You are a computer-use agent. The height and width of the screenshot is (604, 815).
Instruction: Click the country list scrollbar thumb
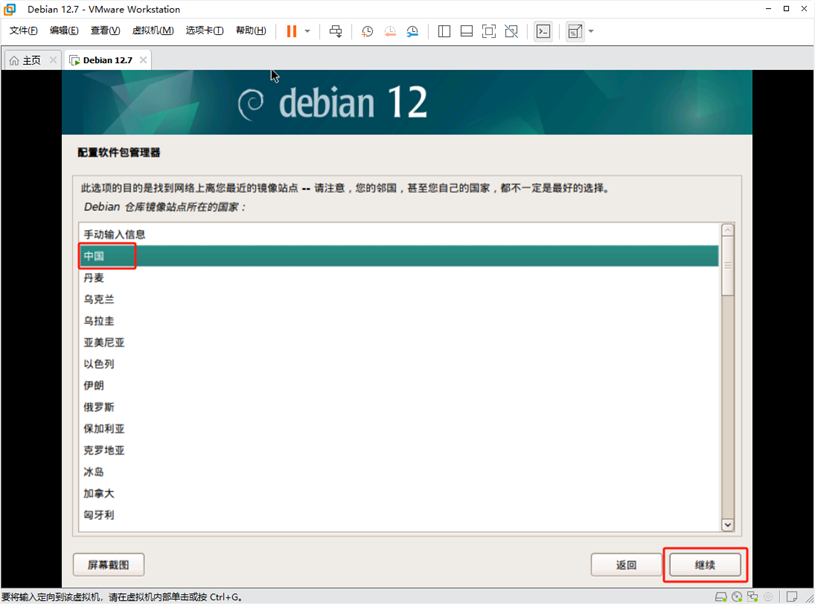point(728,266)
